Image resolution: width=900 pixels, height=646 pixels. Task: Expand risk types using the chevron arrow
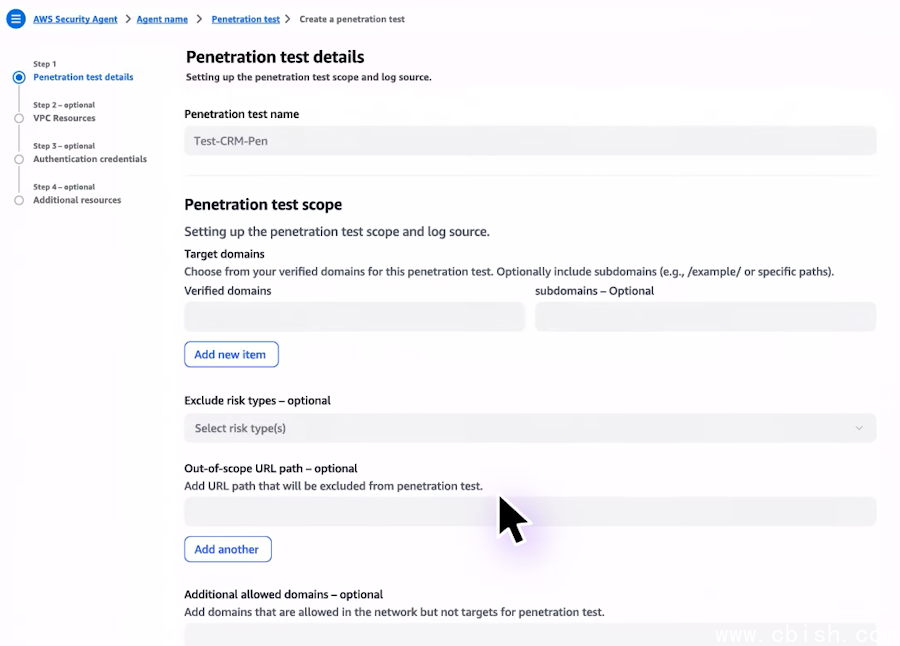tap(858, 428)
